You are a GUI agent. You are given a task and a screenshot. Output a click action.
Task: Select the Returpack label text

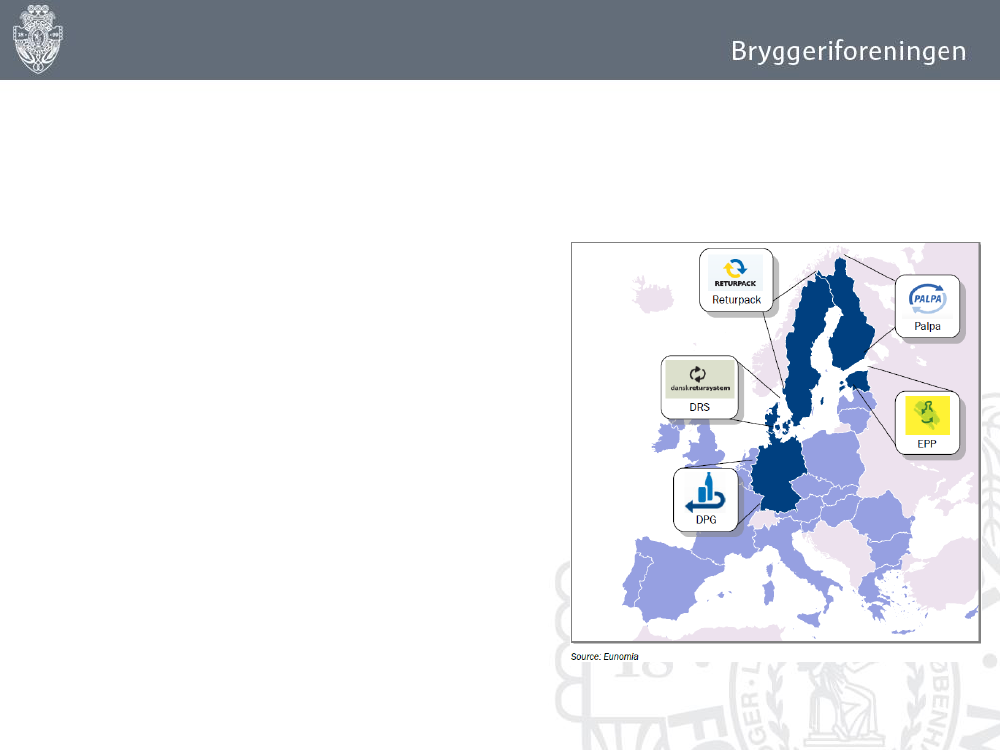pos(737,300)
